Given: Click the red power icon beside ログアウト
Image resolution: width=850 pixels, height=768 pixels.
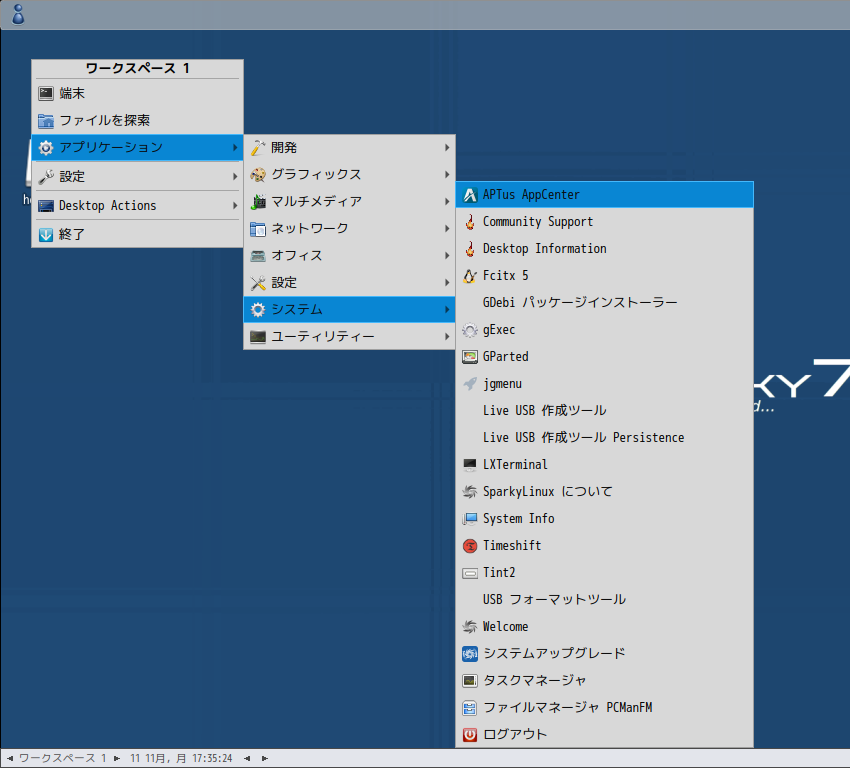Looking at the screenshot, I should pos(470,734).
